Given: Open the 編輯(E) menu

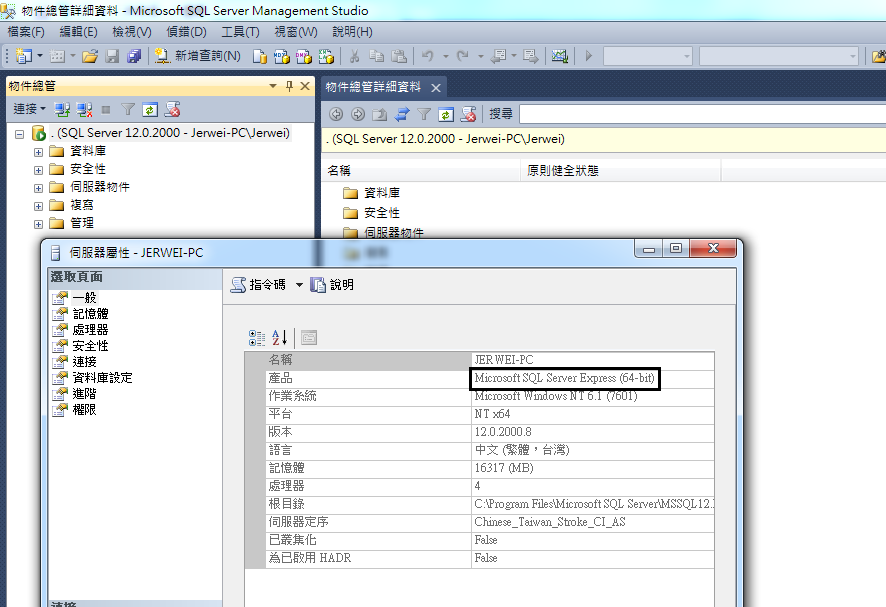Looking at the screenshot, I should coord(79,32).
